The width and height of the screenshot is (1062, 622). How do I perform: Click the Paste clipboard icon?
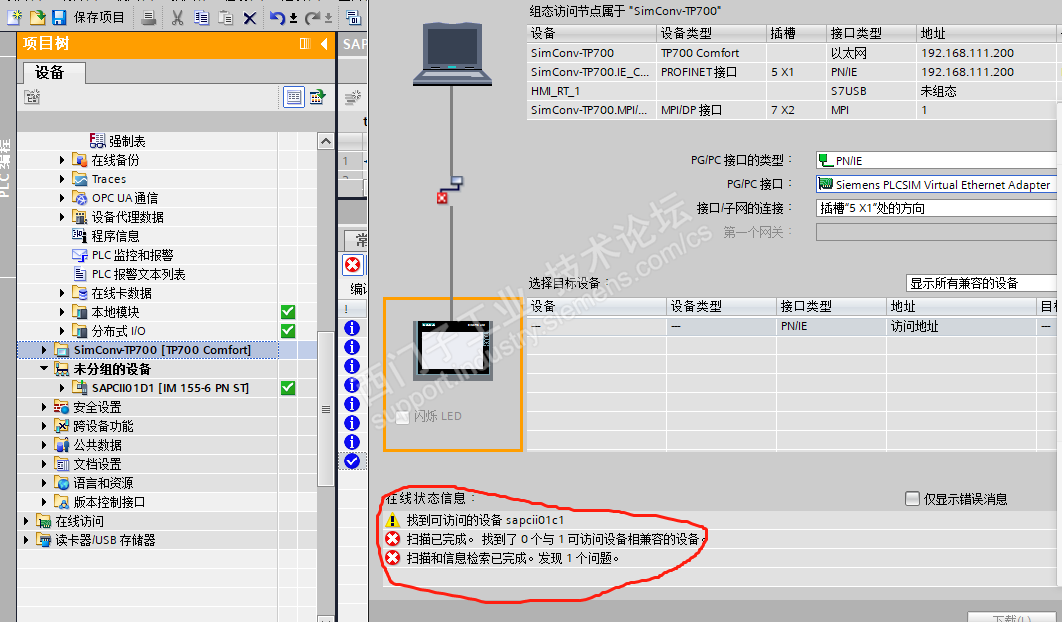click(226, 18)
